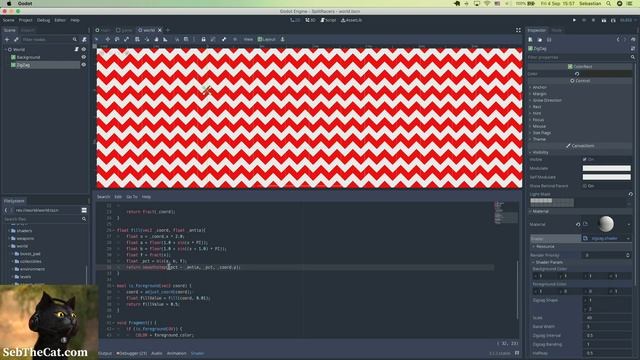Viewport: 640px width, 360px height.
Task: Open the Debug menu
Action: 43,20
